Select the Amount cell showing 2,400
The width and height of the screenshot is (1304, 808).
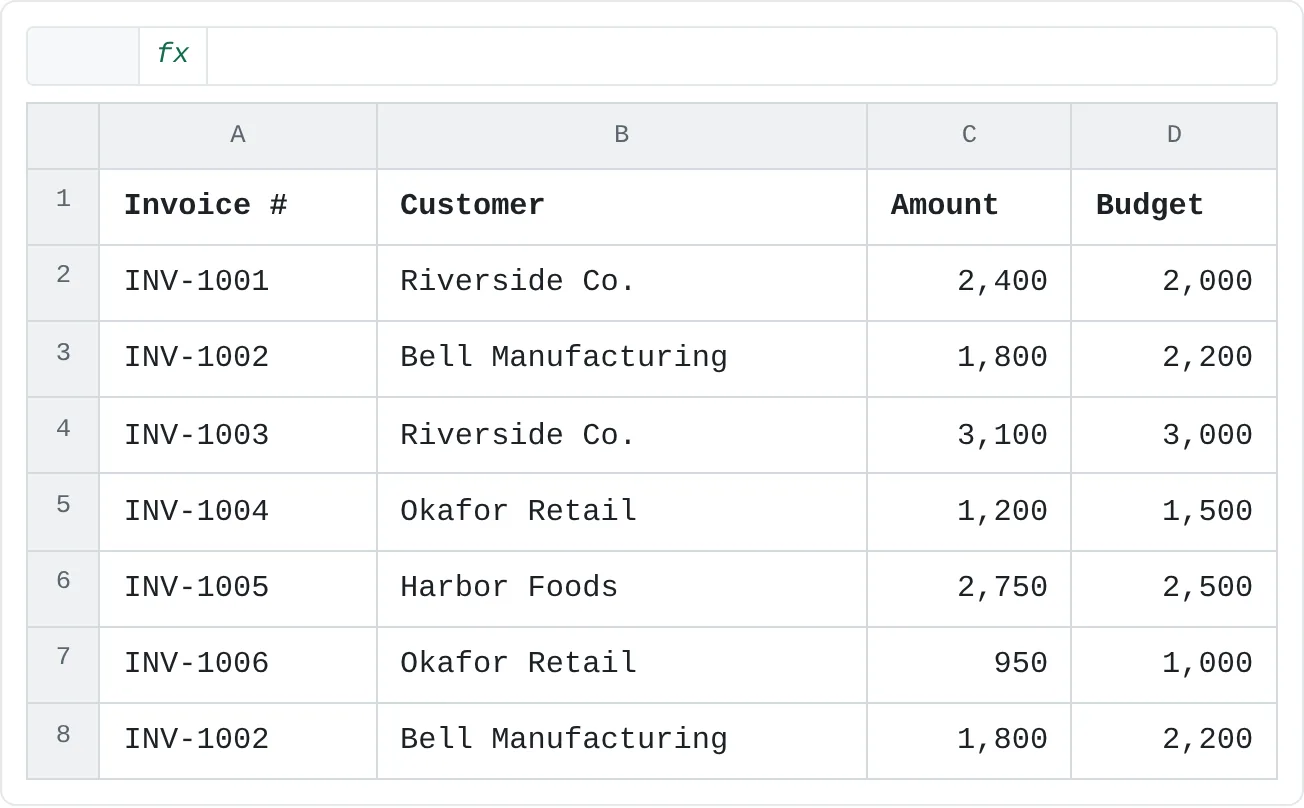(969, 283)
